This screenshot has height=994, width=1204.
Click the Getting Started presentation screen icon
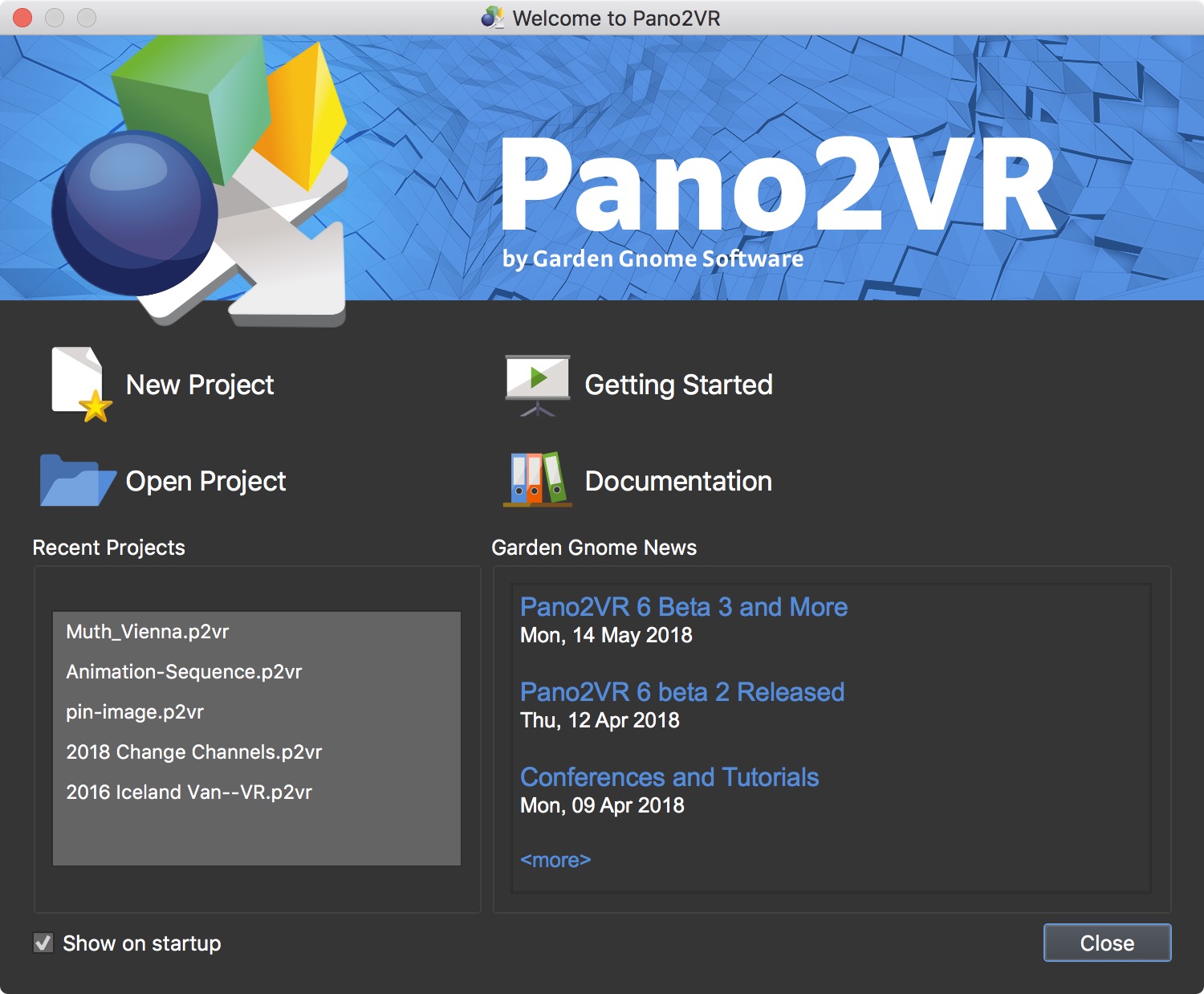(537, 385)
